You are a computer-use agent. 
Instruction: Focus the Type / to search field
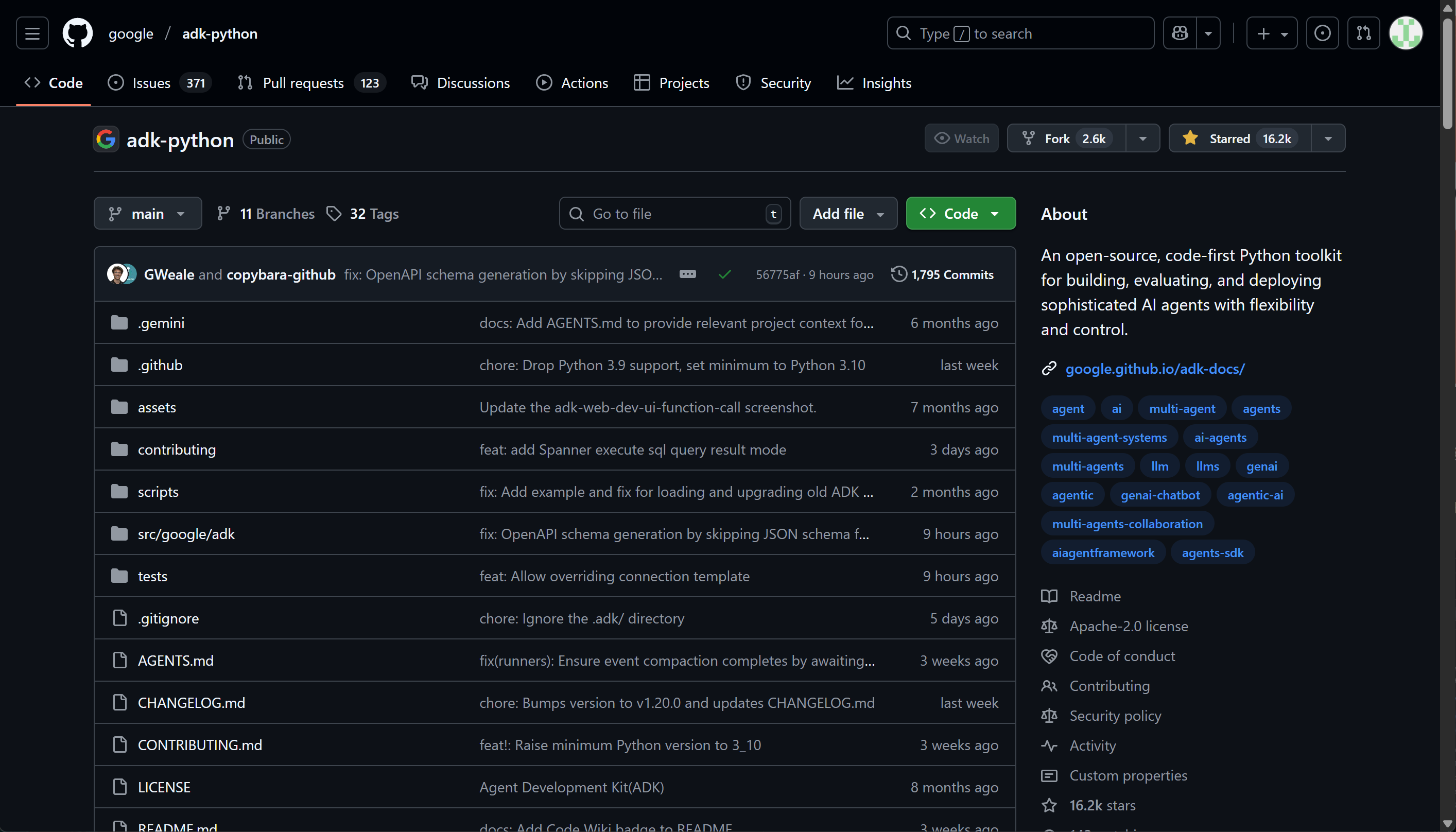coord(1020,33)
